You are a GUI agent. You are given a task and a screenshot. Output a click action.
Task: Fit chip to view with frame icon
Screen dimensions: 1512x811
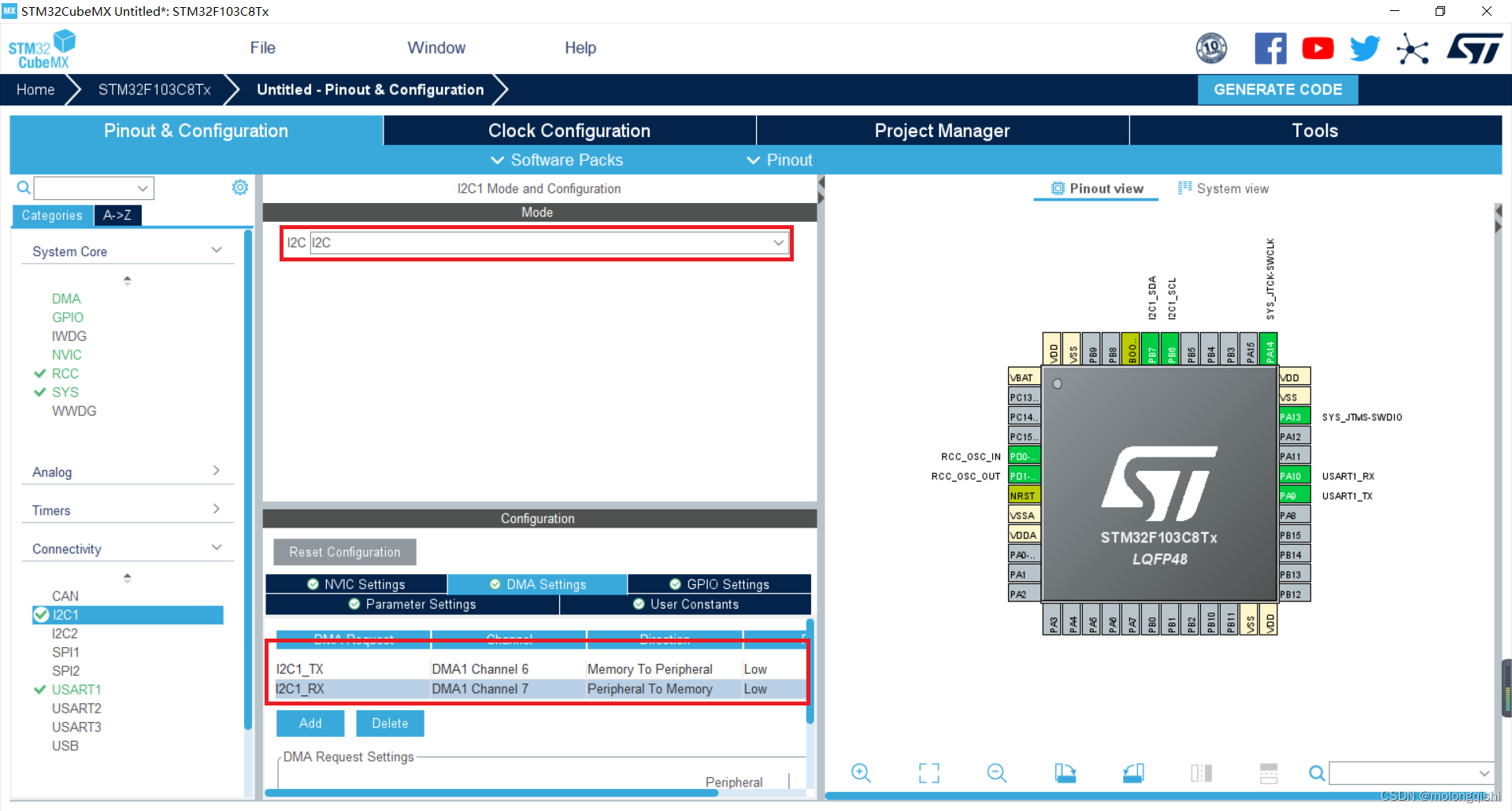click(929, 773)
